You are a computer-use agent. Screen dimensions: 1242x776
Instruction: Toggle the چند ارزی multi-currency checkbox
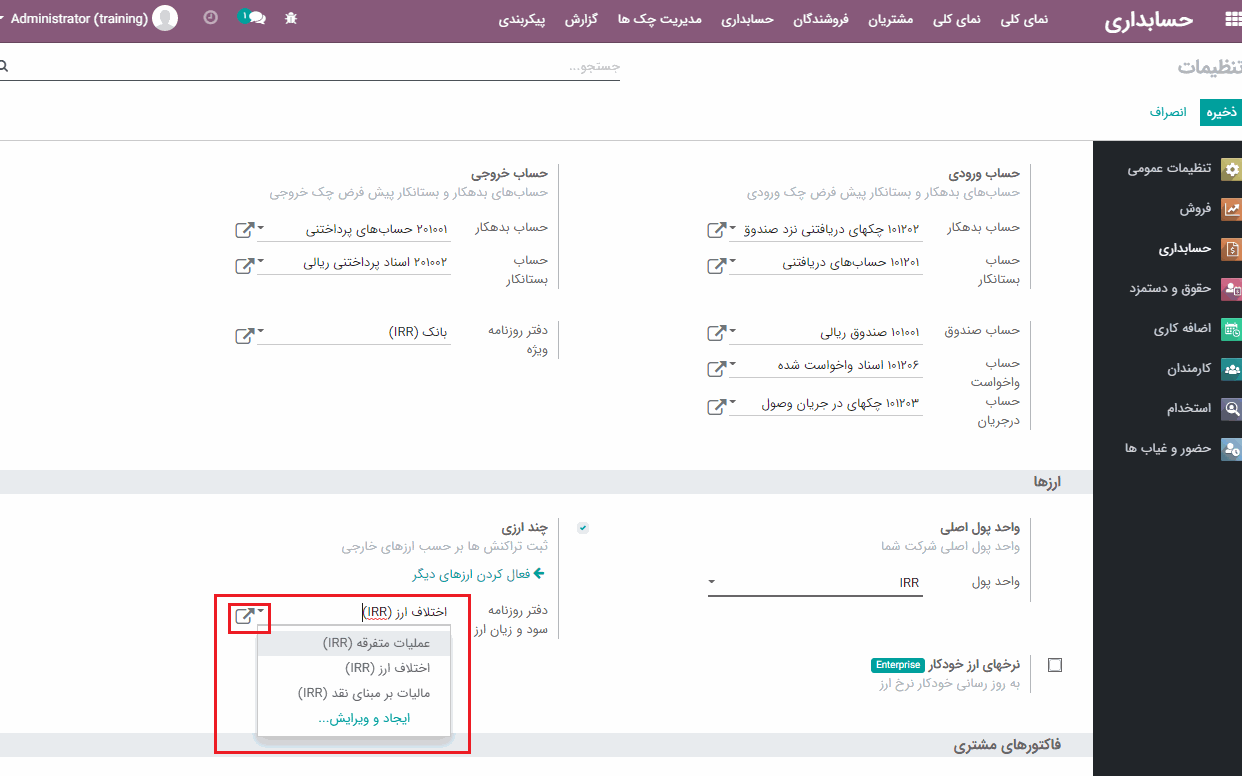click(583, 528)
